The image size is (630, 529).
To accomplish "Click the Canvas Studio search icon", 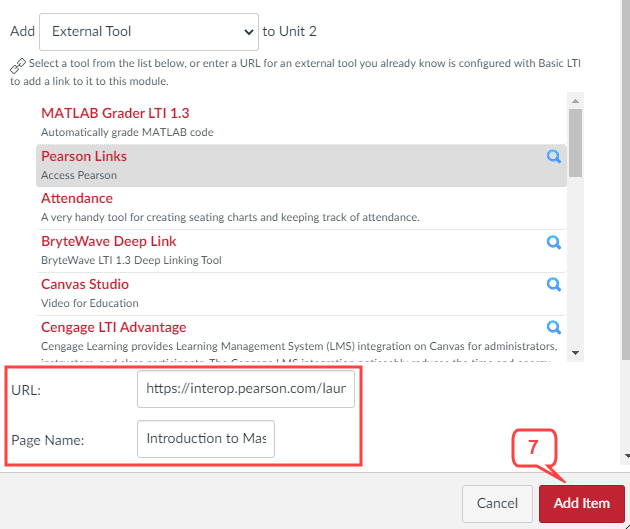I will pyautogui.click(x=554, y=284).
